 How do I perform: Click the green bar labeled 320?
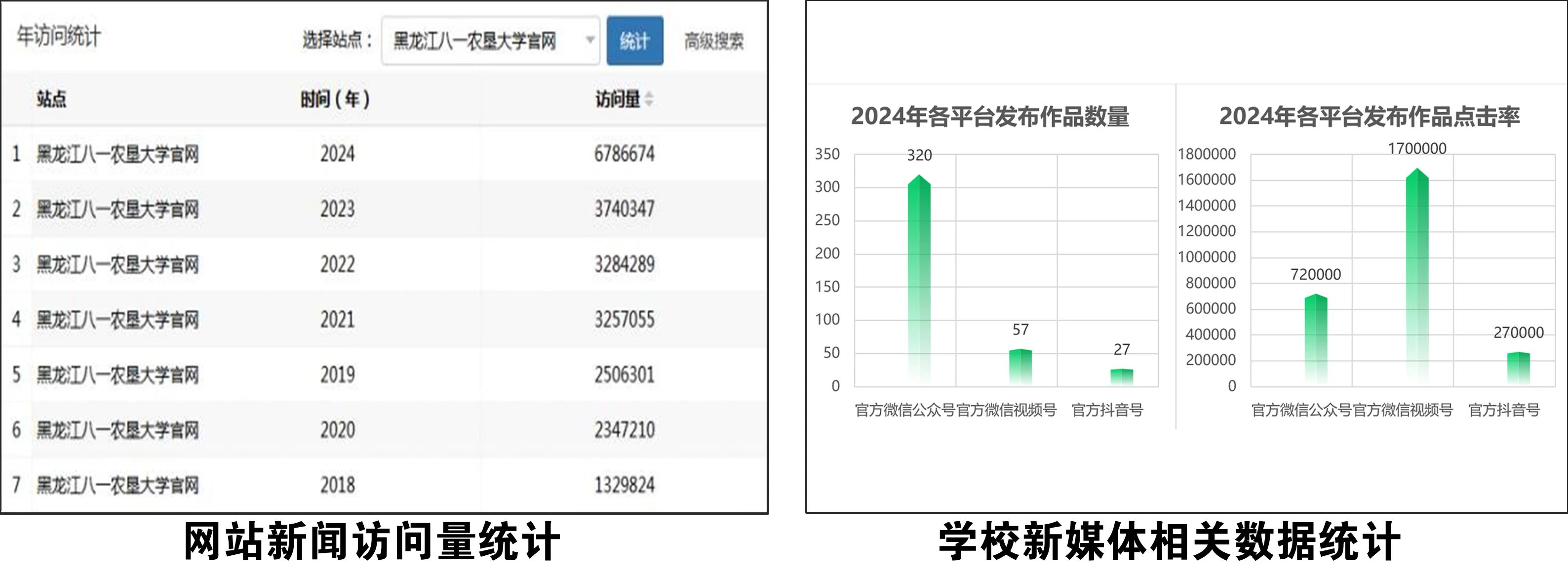[919, 280]
